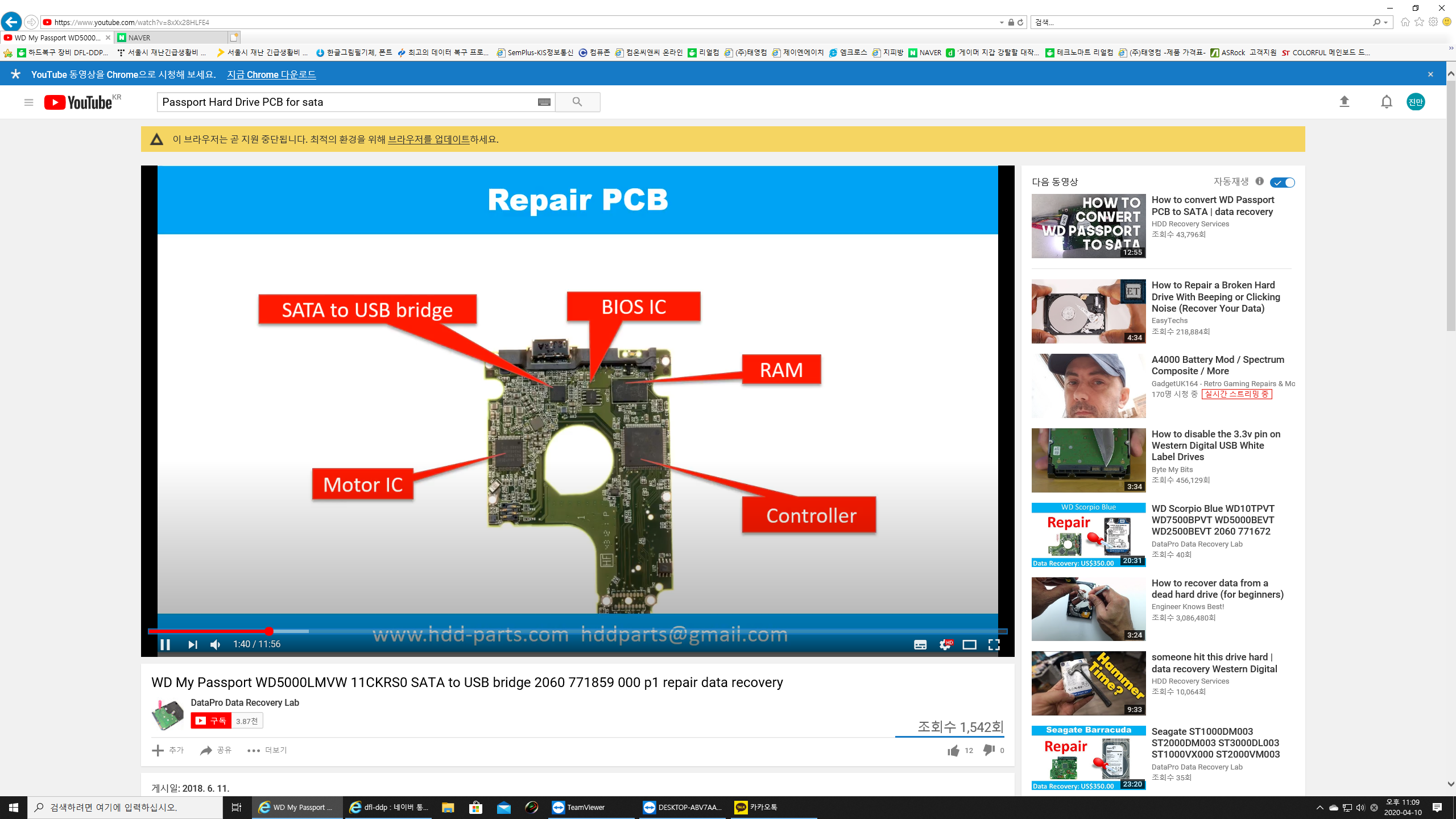
Task: Open browser favorites star
Action: pyautogui.click(x=1420, y=22)
